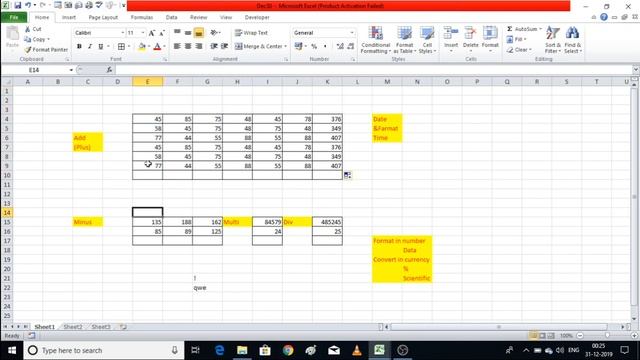Click the Copy button
Viewport: 640px width, 360px height.
[x=36, y=39]
